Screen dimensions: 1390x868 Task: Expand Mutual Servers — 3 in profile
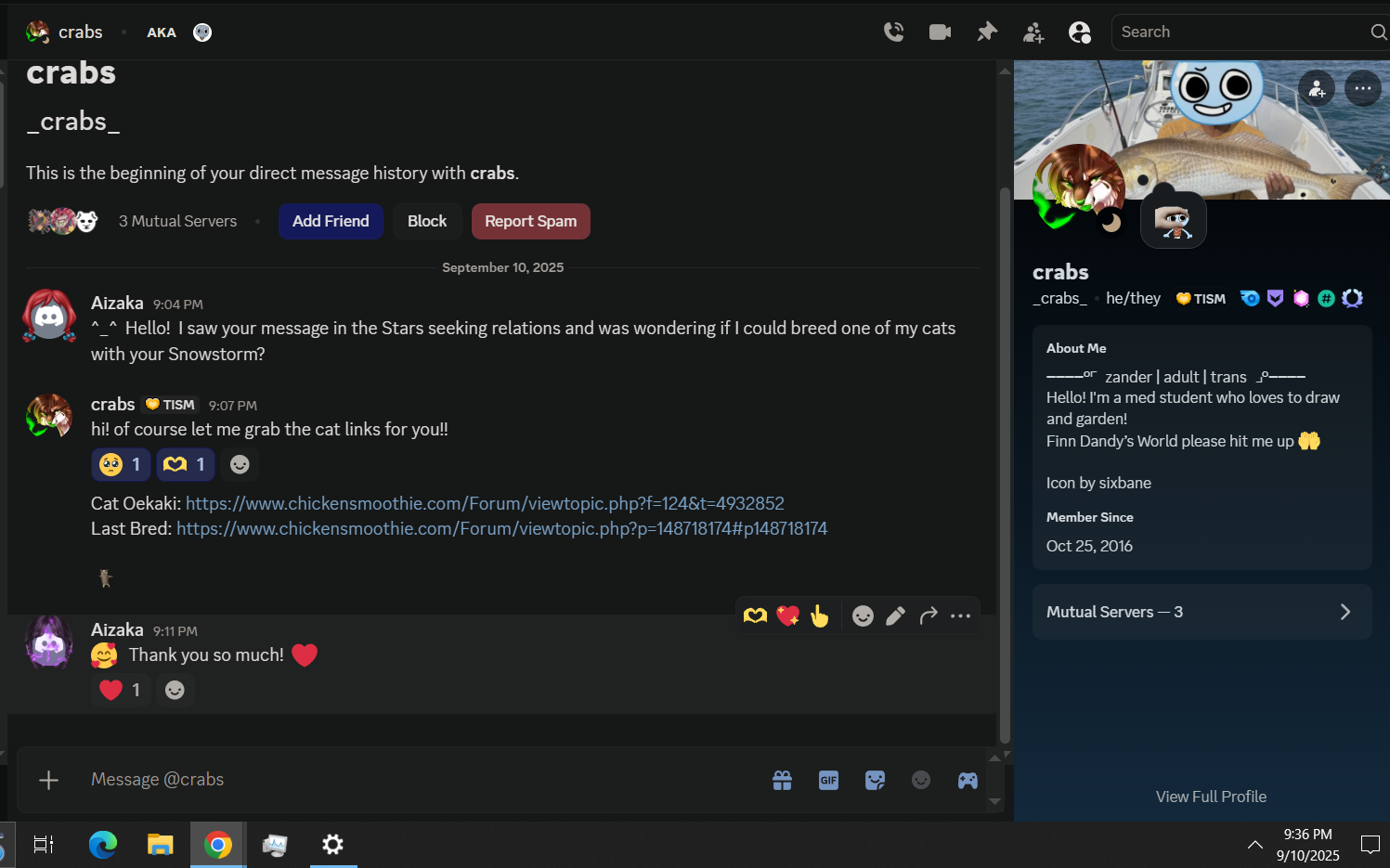pos(1202,612)
